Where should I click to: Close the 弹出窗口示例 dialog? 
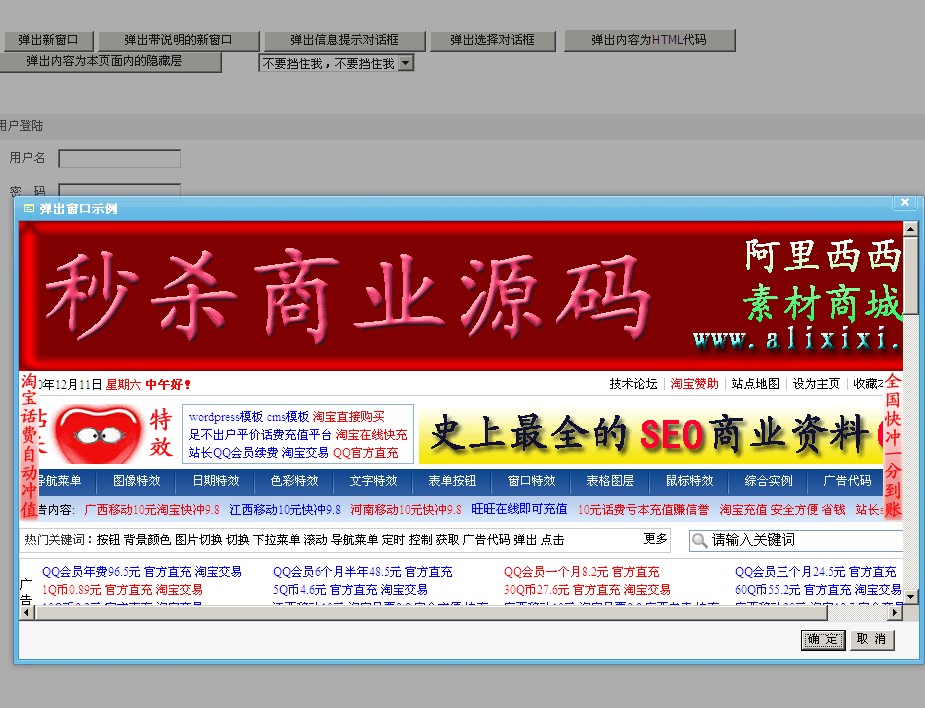coord(904,202)
